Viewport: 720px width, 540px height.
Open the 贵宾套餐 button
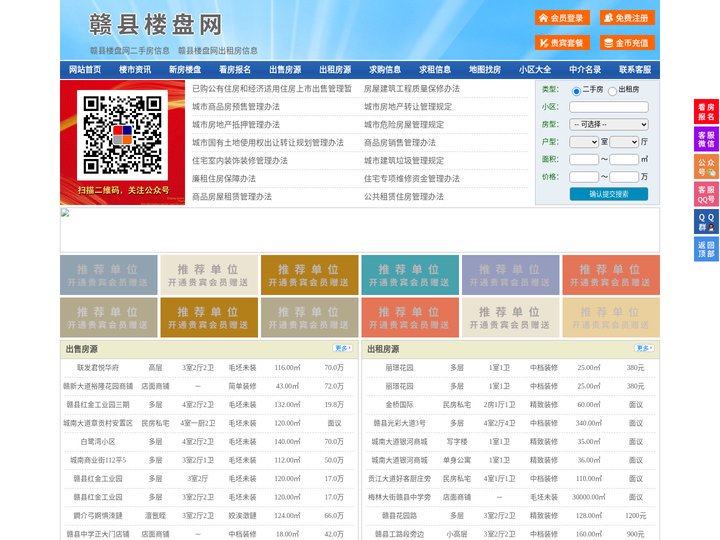pos(562,43)
